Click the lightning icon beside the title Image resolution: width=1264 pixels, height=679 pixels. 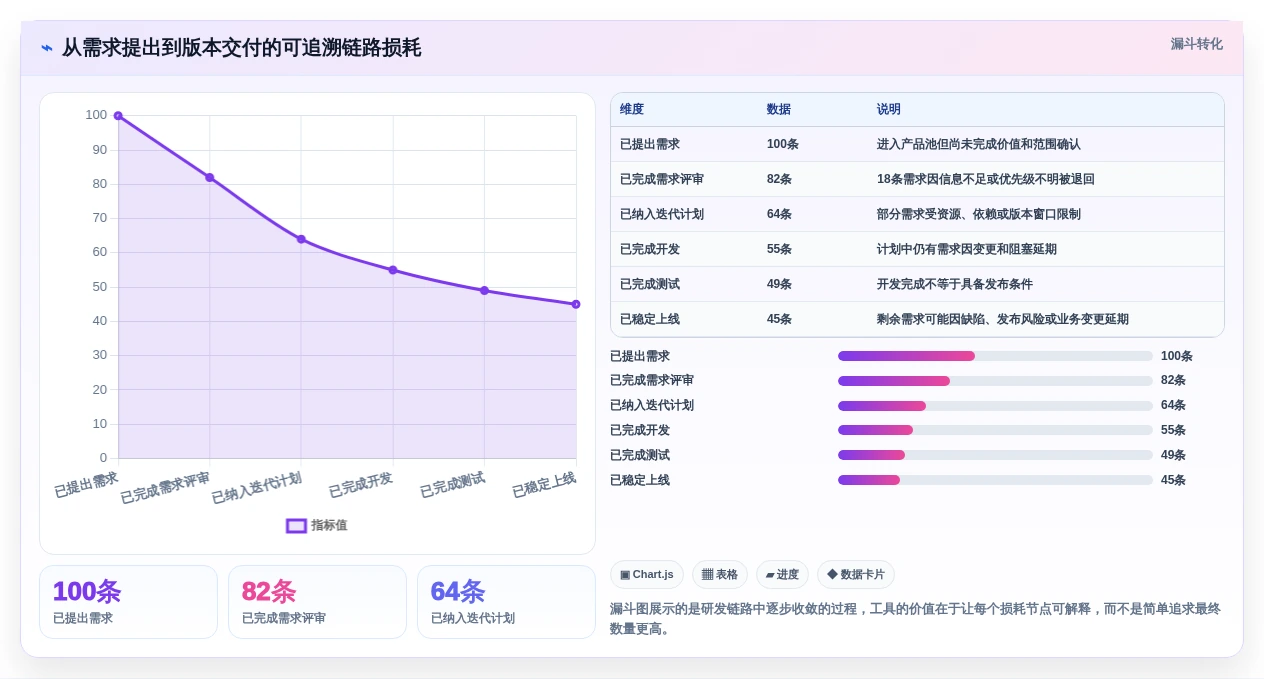pyautogui.click(x=47, y=48)
